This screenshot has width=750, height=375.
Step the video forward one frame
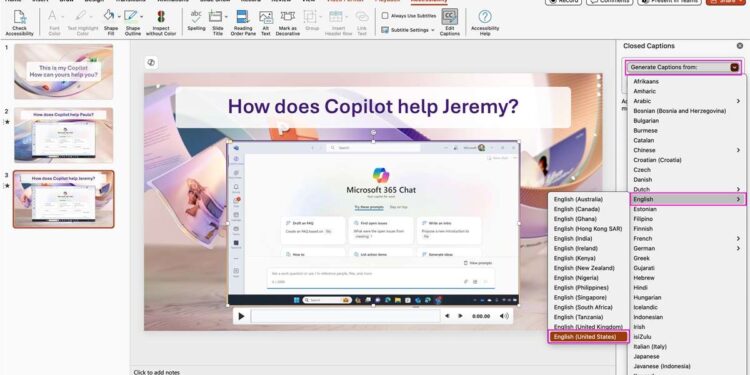coord(460,316)
